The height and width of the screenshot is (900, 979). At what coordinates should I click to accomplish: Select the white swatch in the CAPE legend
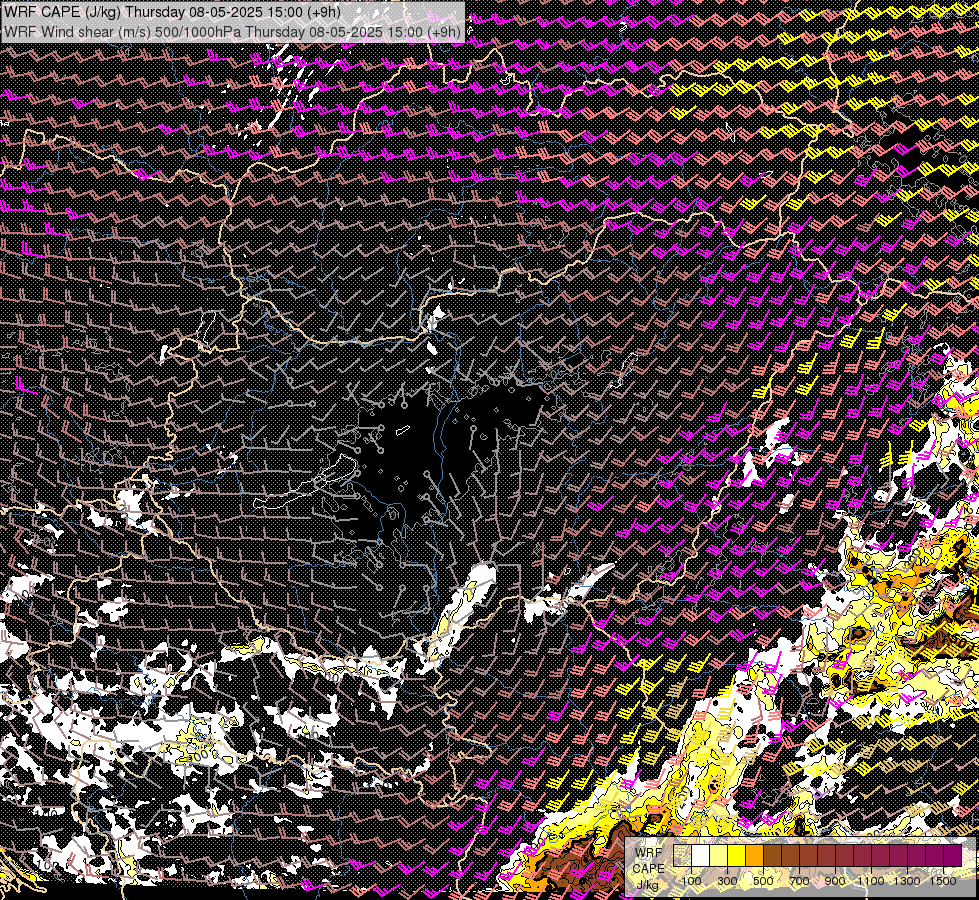click(x=701, y=855)
